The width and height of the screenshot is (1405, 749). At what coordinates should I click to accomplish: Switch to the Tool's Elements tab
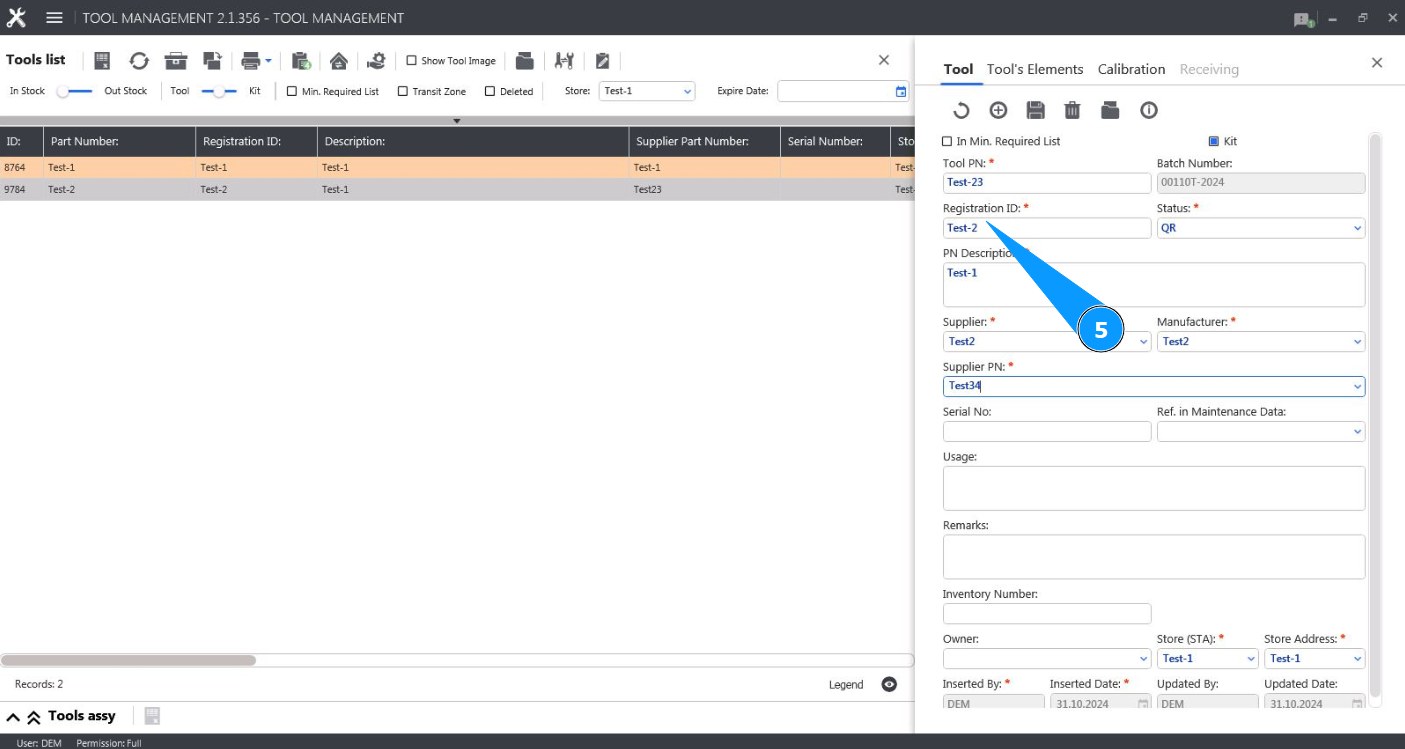tap(1035, 69)
